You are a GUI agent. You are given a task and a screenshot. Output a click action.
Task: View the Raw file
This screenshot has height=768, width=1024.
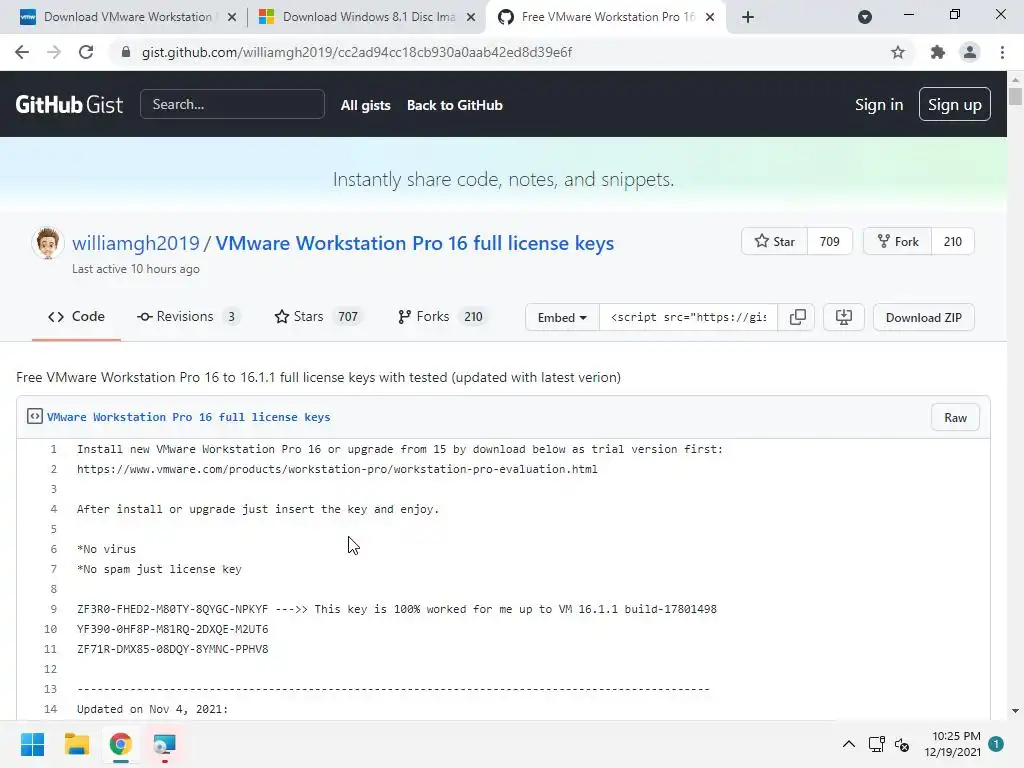(x=955, y=418)
